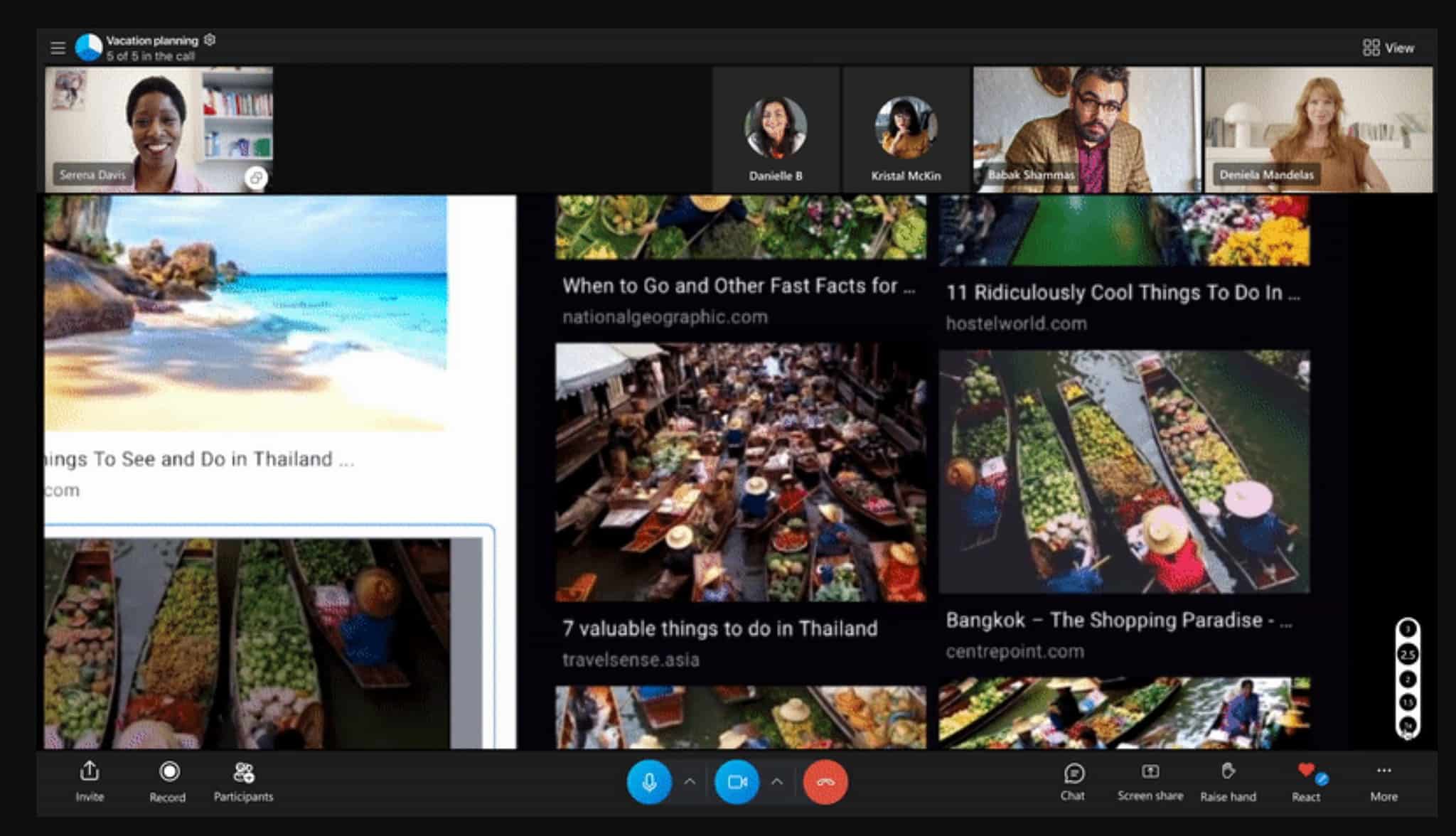Mute the microphone
This screenshot has height=836, width=1456.
649,781
